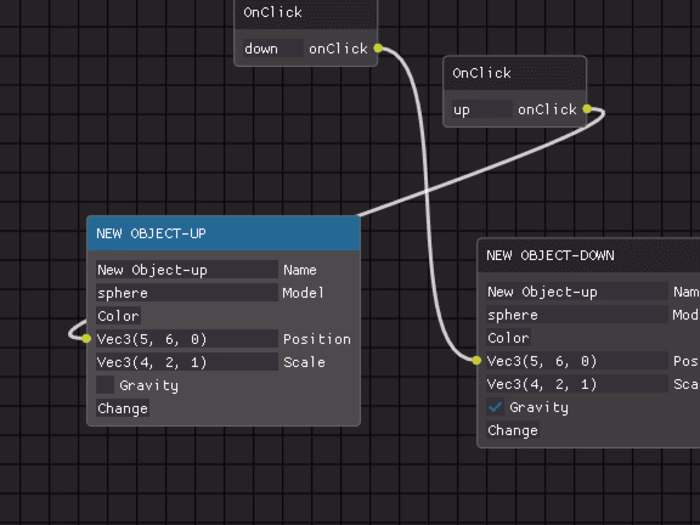Select the NEW OBJECT-DOWN node title bar
700x525 pixels.
[589, 255]
